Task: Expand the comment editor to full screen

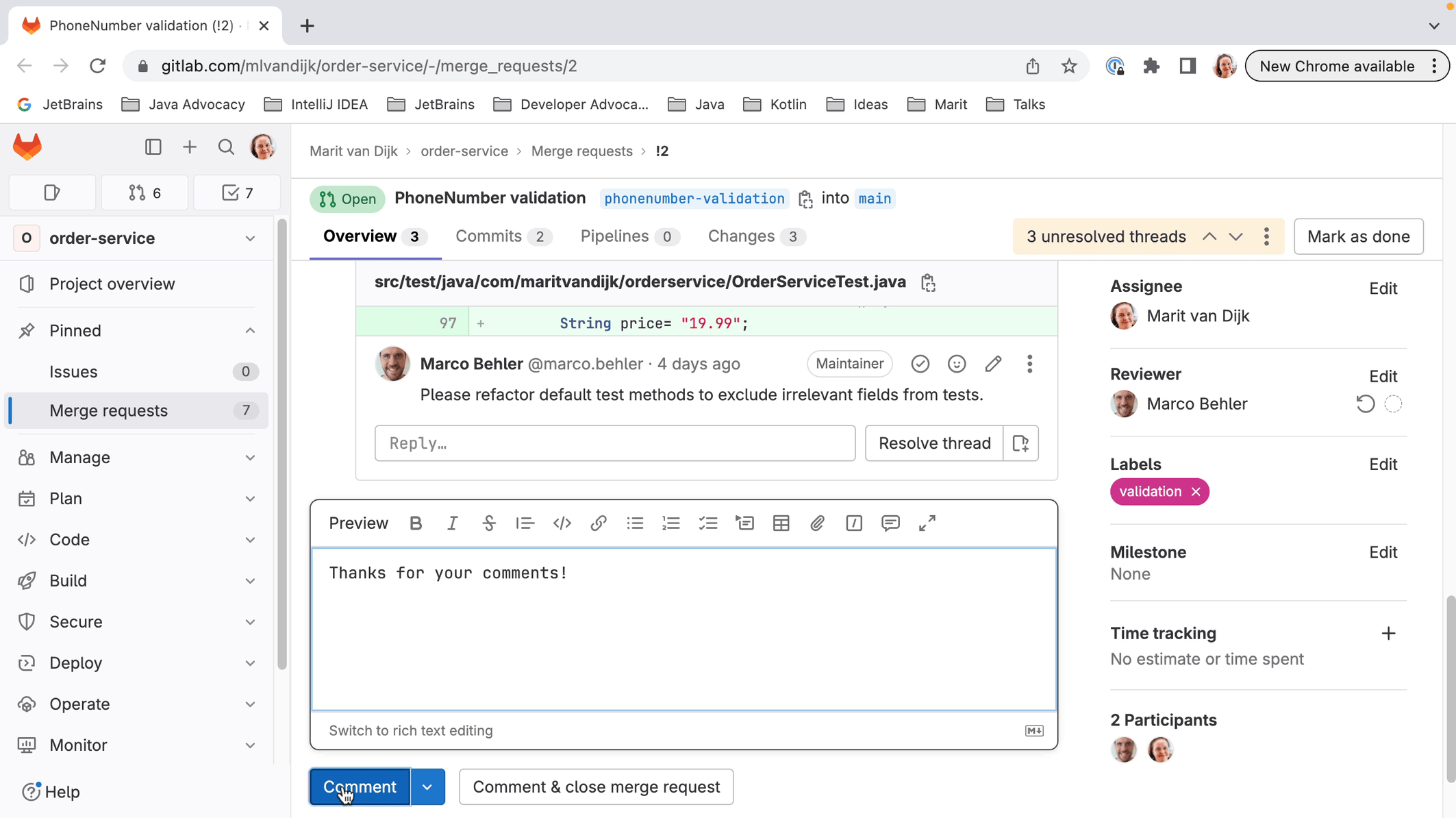Action: 927,523
